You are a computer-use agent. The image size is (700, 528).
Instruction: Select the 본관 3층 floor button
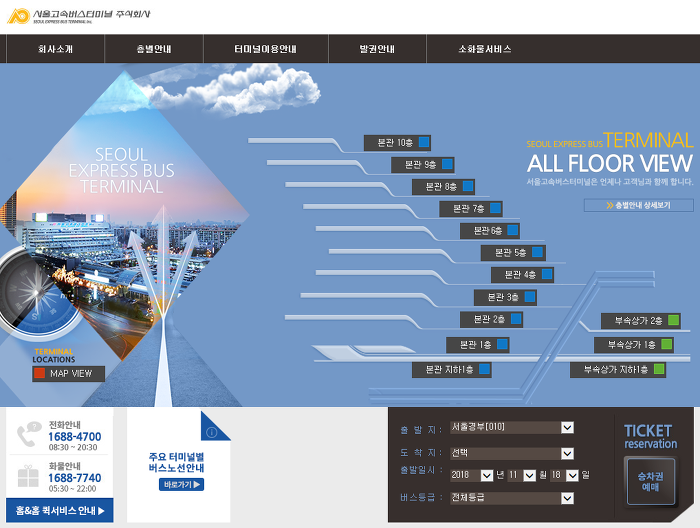[x=505, y=297]
